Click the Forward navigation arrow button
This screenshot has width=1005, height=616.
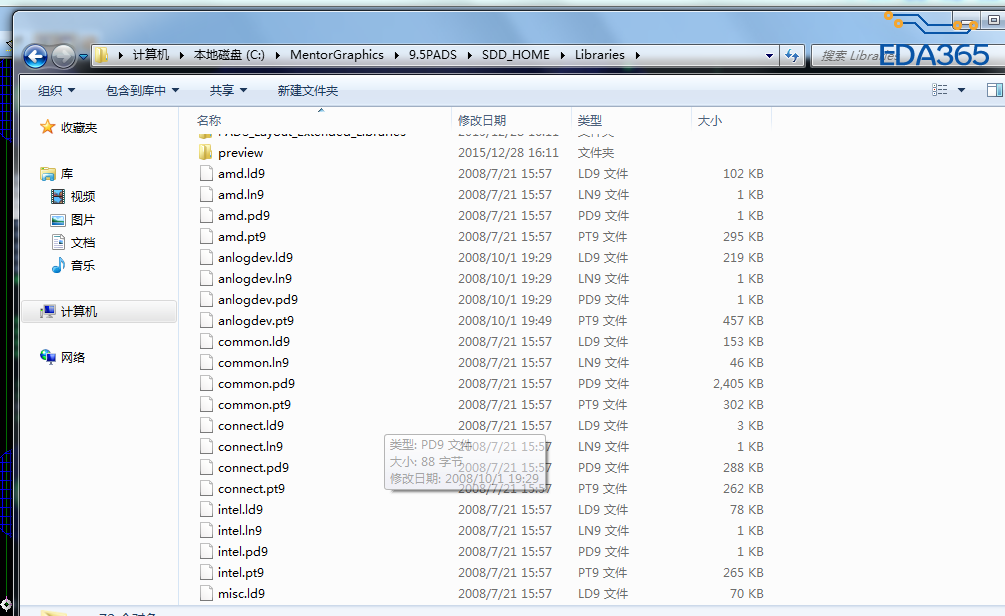(63, 56)
